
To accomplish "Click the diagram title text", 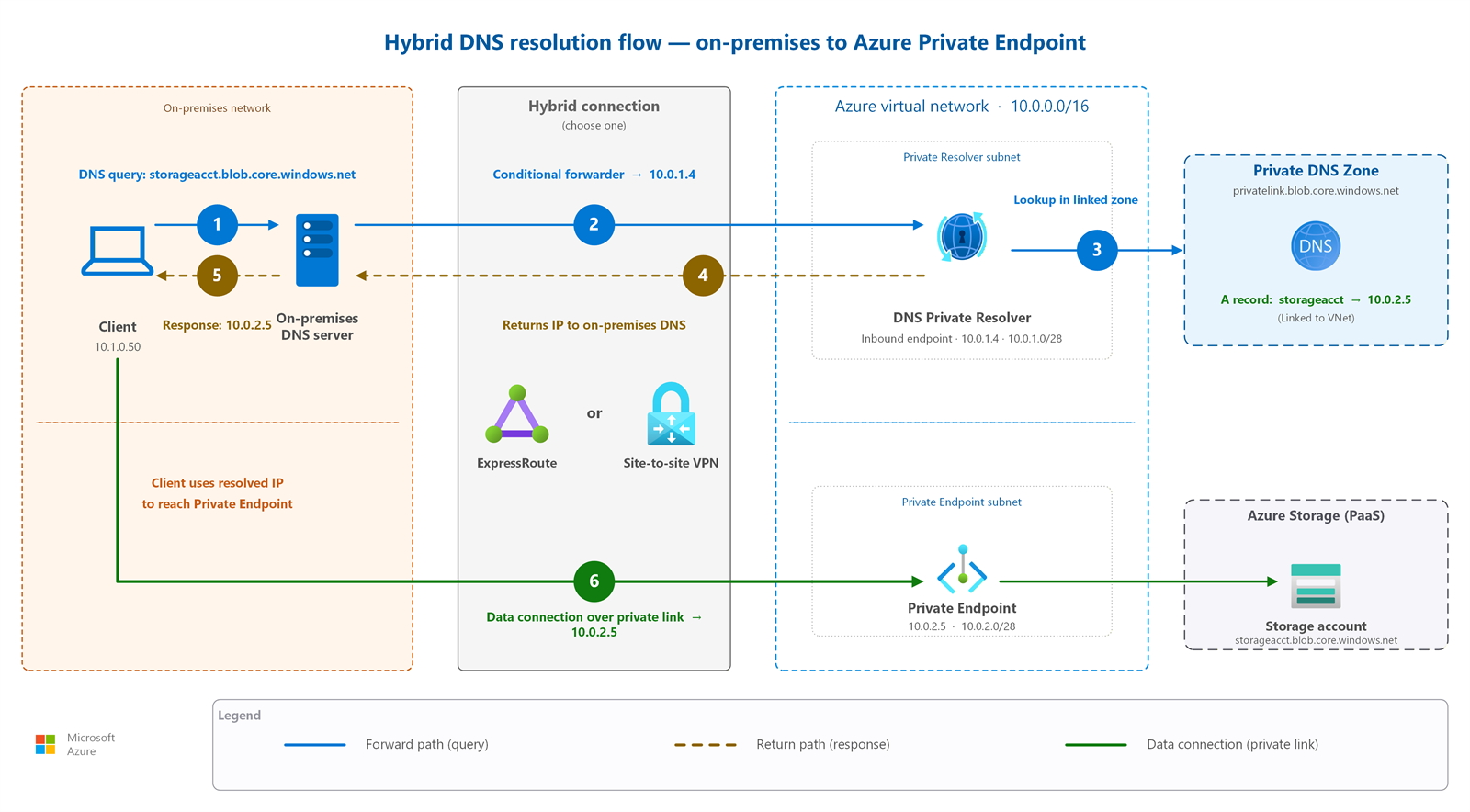I will pyautogui.click(x=735, y=42).
